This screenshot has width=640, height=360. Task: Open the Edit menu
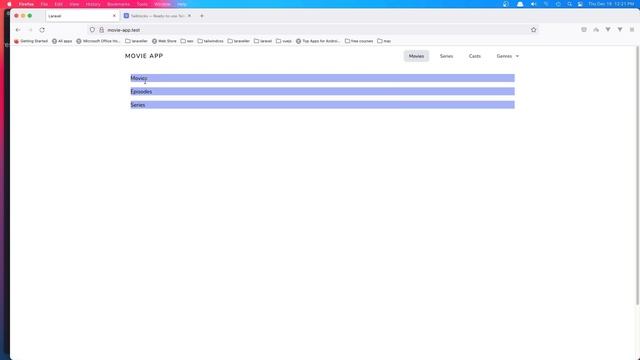click(59, 4)
